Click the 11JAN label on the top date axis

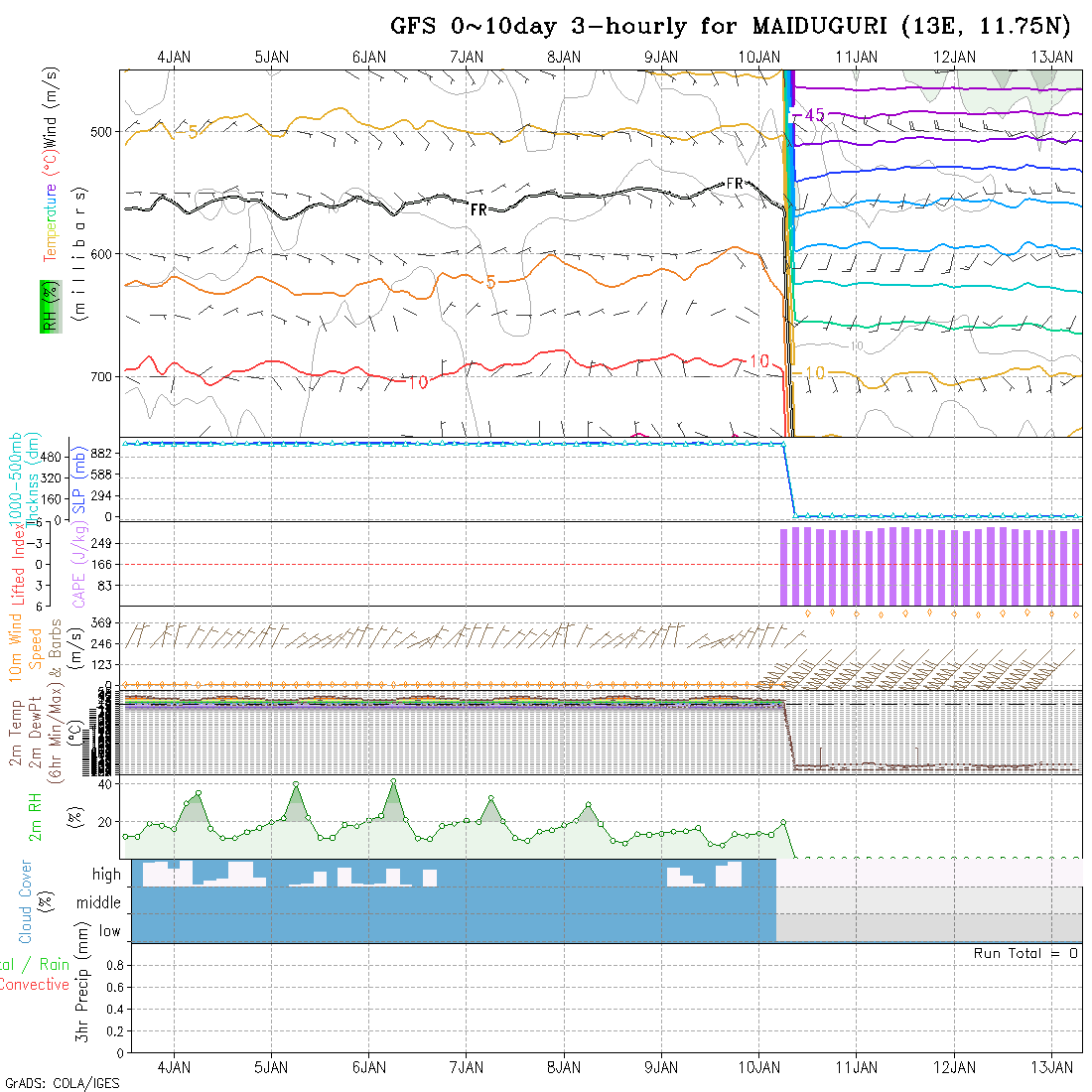(x=857, y=58)
